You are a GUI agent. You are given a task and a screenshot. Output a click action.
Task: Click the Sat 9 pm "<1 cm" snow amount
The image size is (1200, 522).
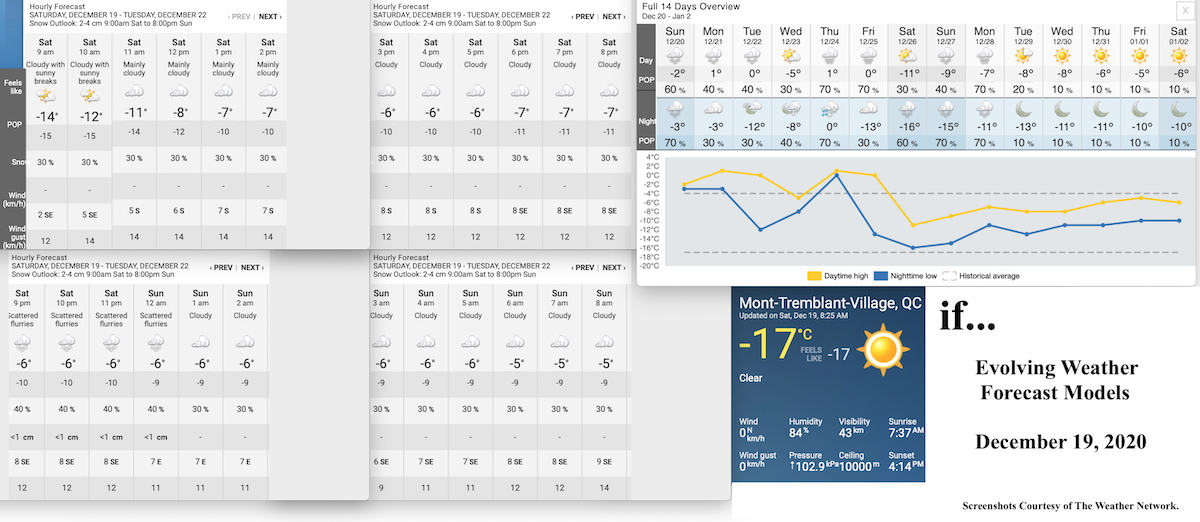coord(22,436)
